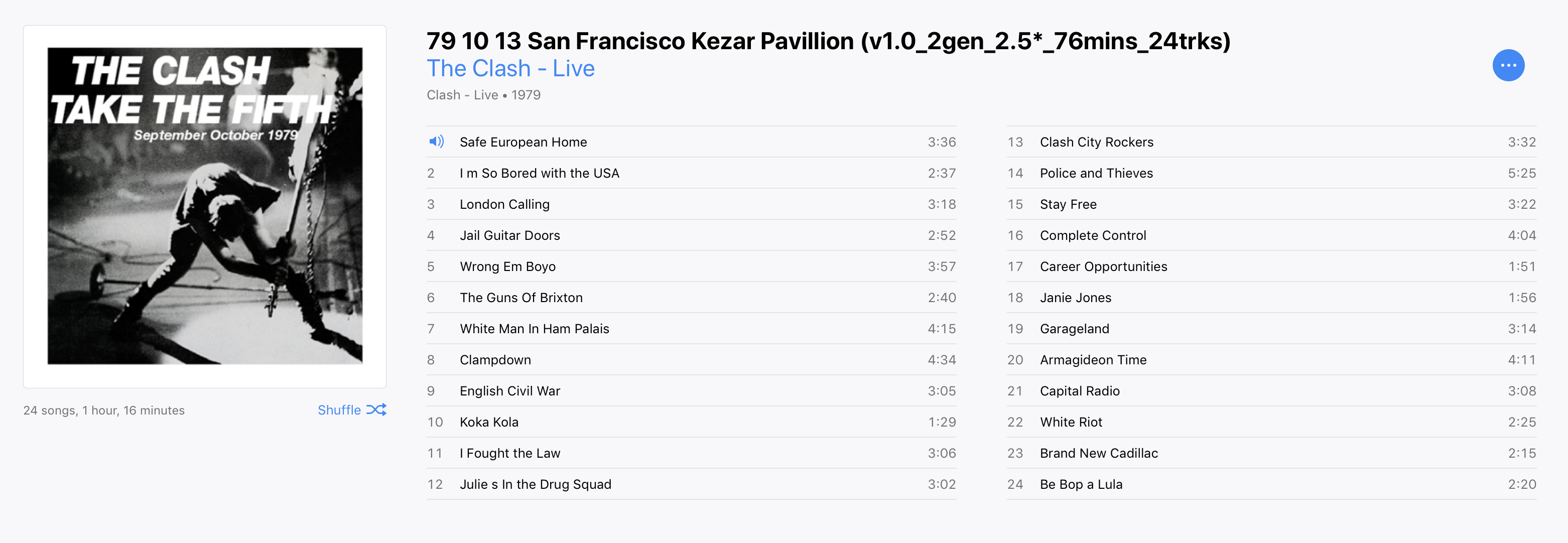This screenshot has height=543, width=1568.
Task: Play The Guns Of Brixton
Action: [691, 297]
